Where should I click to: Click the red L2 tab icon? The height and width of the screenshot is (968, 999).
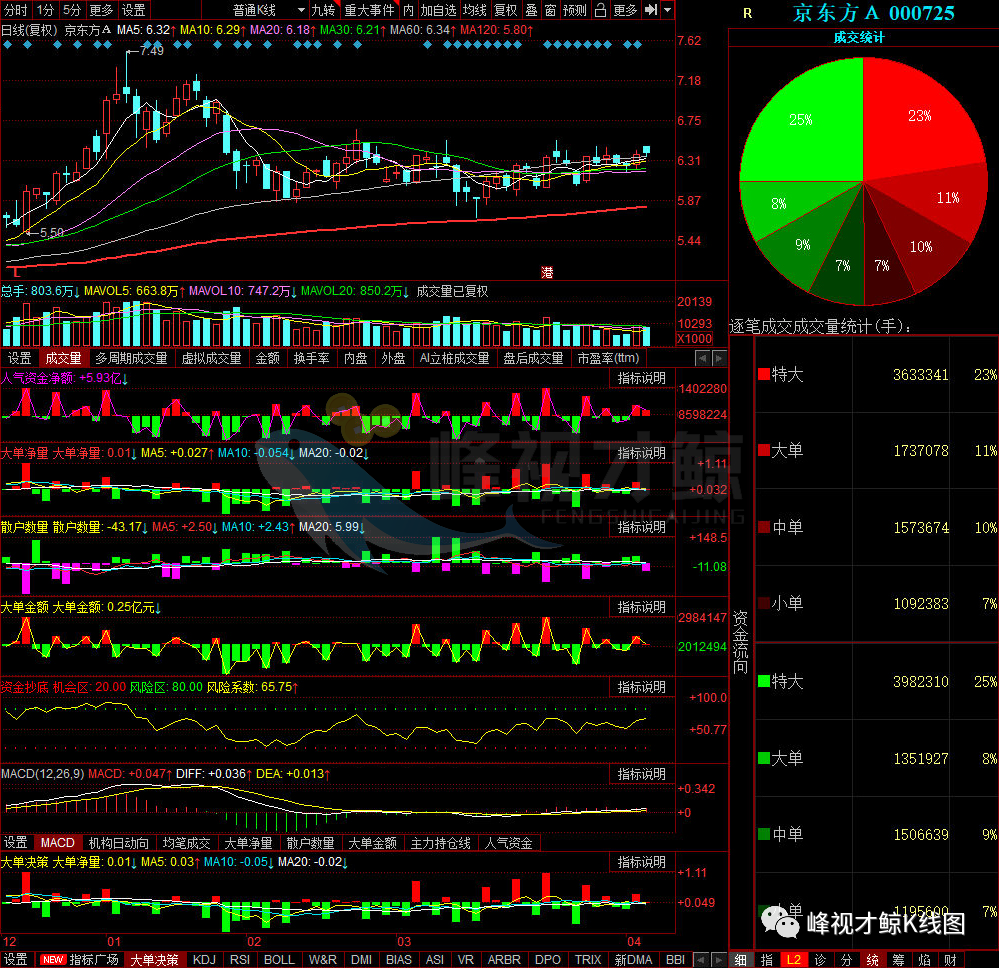tap(794, 959)
